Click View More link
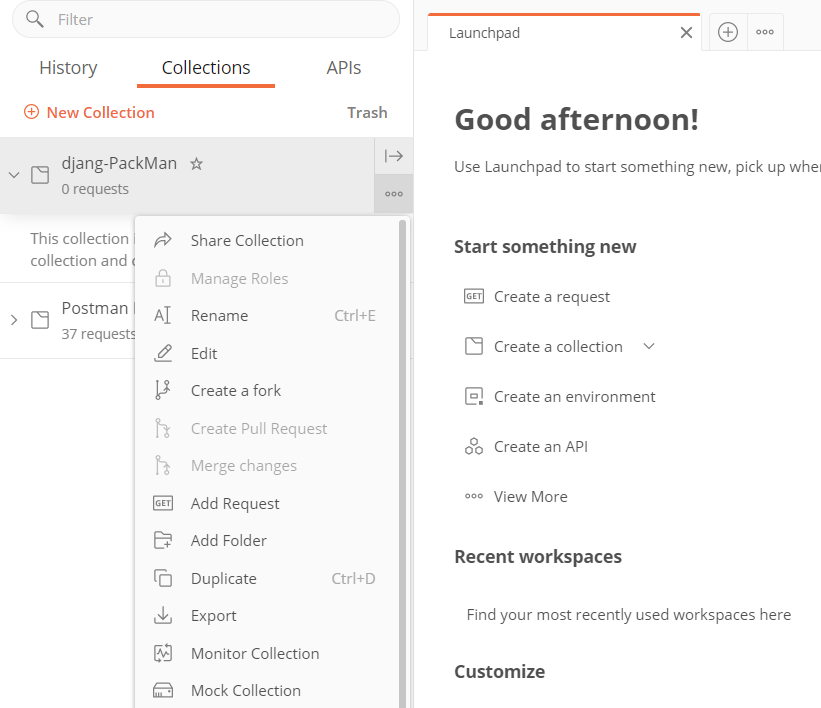821x708 pixels. pyautogui.click(x=530, y=496)
